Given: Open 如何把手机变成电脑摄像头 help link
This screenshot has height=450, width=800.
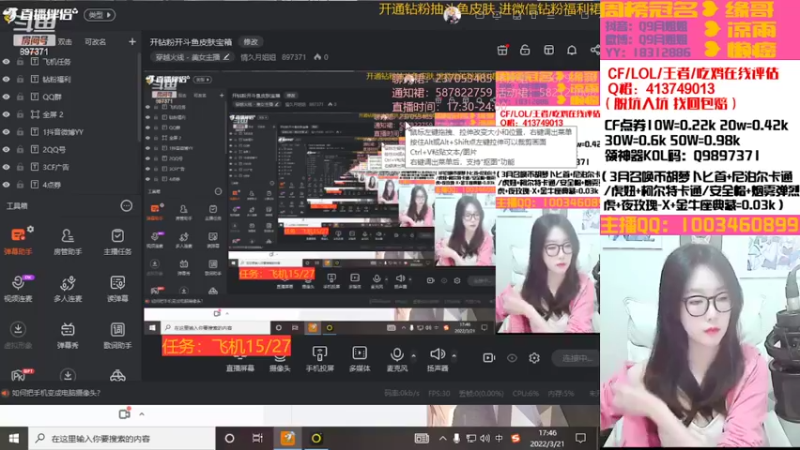Looking at the screenshot, I should pyautogui.click(x=56, y=393).
